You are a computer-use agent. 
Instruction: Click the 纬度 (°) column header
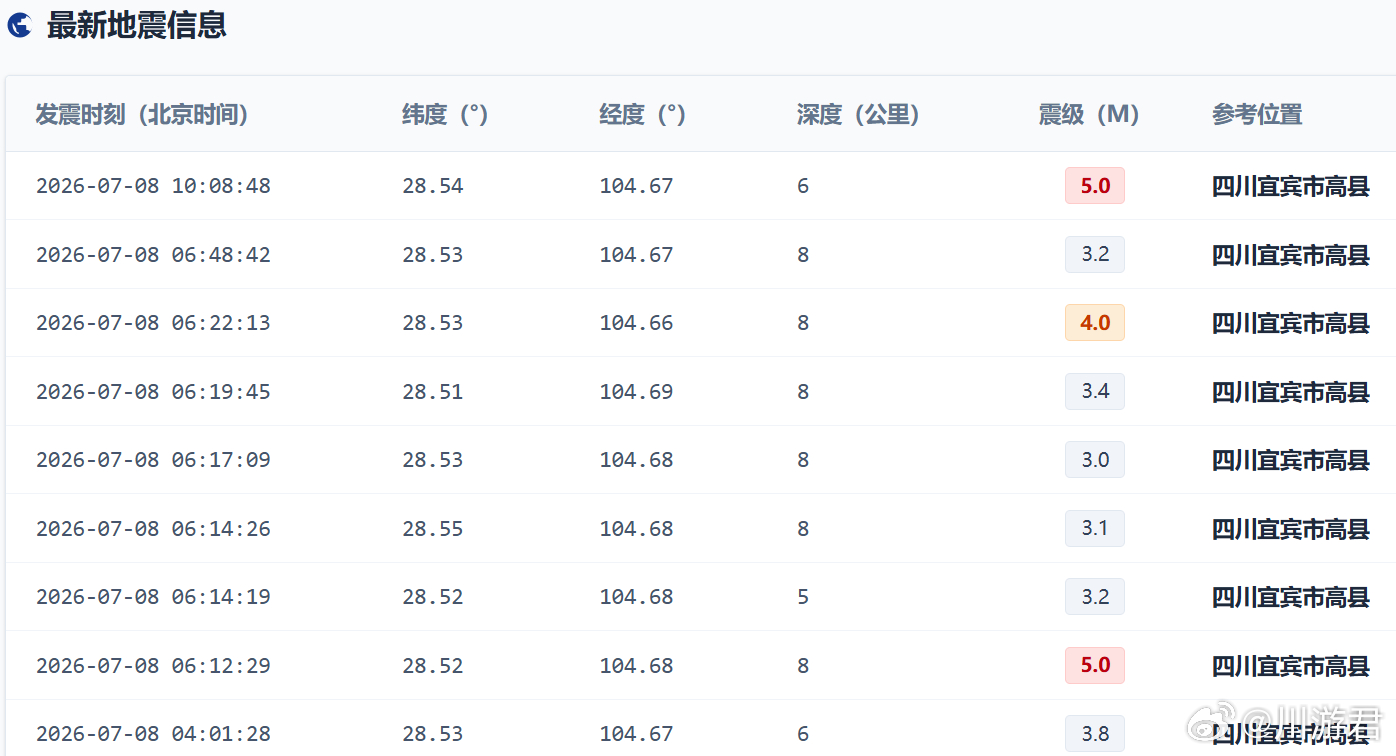445,115
